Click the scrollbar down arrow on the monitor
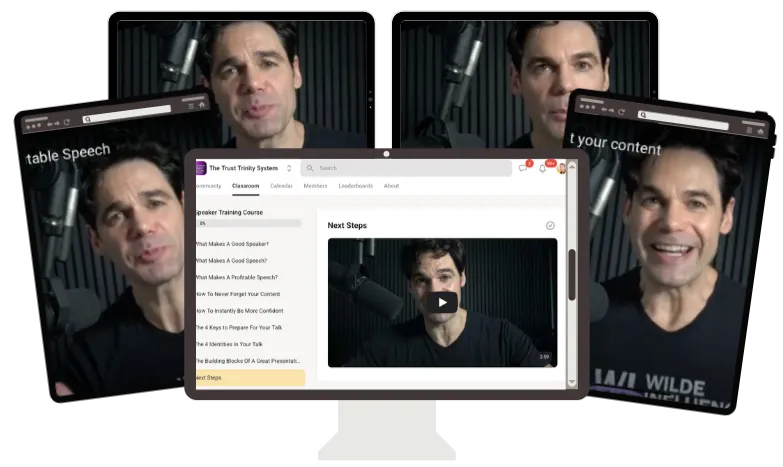This screenshot has height=467, width=783. [x=572, y=382]
